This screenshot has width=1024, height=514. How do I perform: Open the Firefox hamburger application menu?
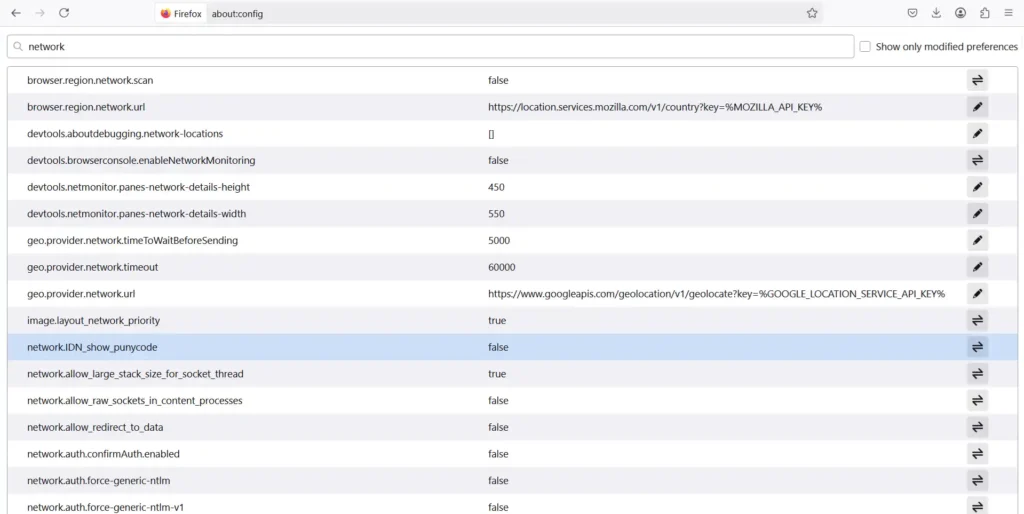pos(1008,13)
